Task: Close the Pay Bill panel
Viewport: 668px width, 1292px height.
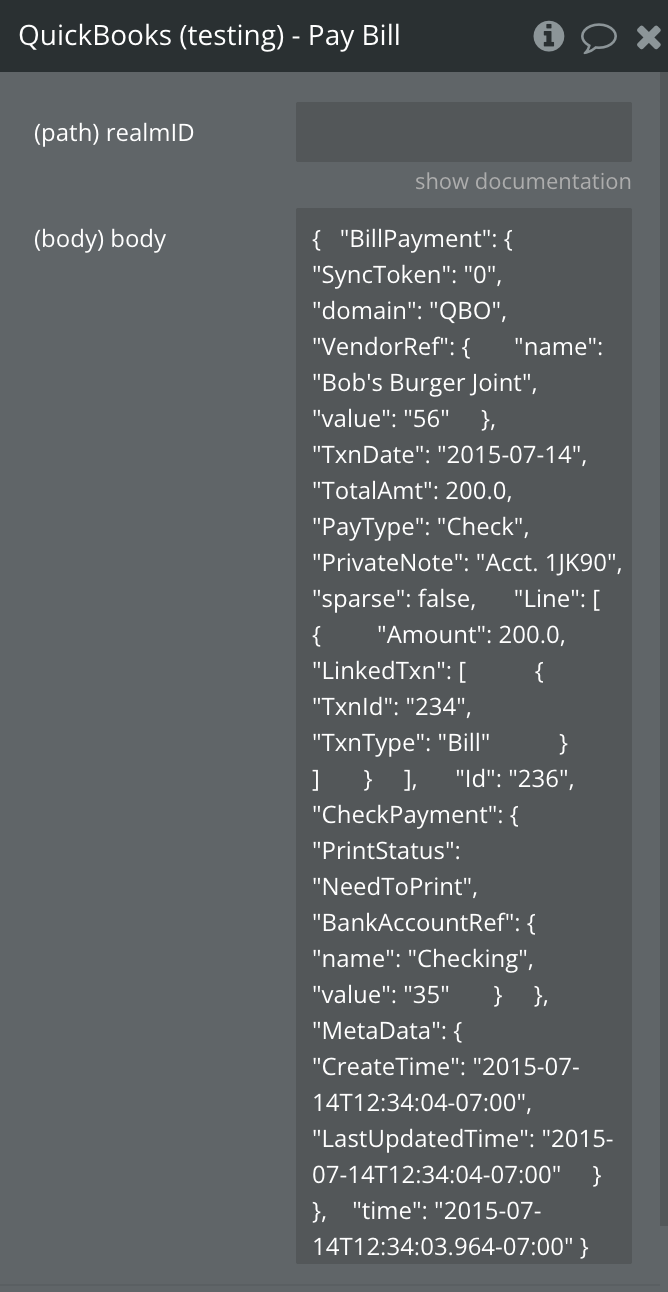Action: point(649,38)
